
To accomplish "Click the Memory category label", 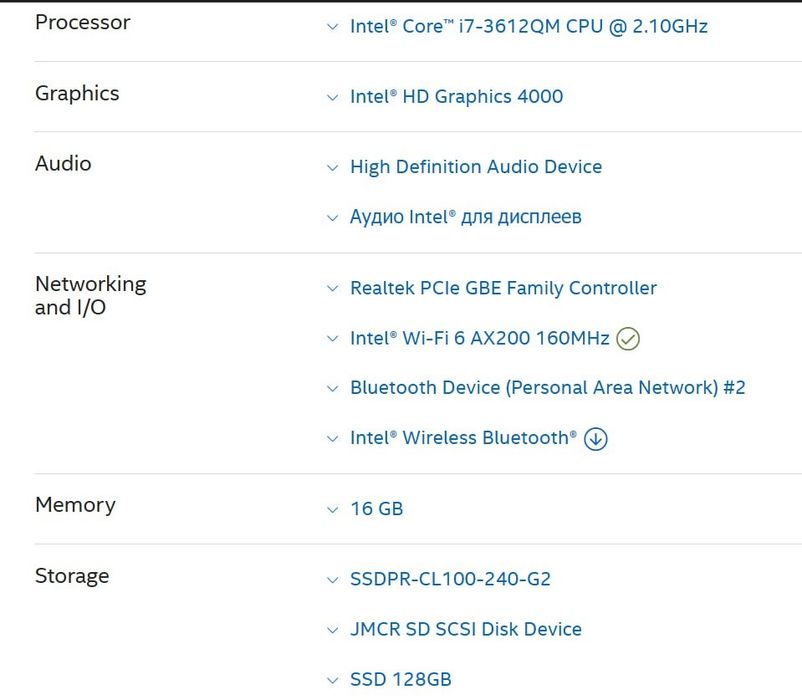I will pyautogui.click(x=75, y=505).
